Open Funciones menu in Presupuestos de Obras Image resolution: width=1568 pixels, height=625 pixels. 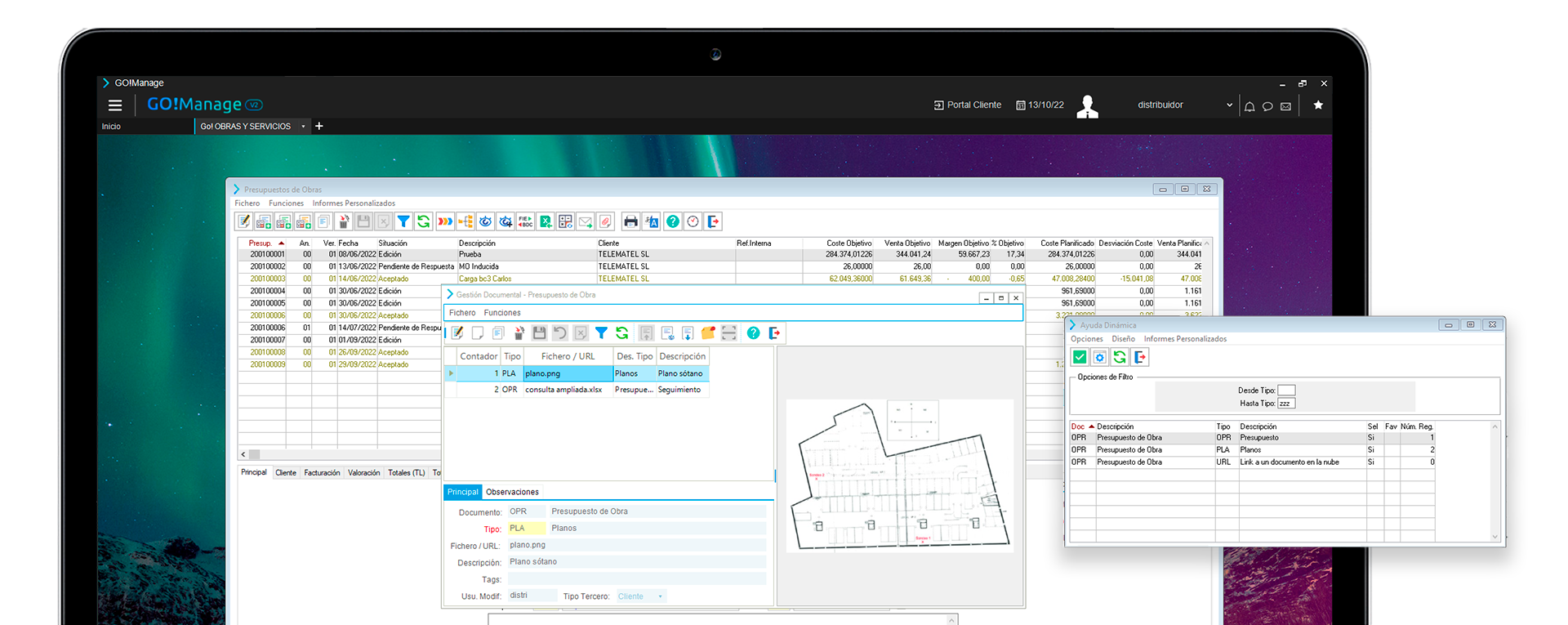pos(286,203)
